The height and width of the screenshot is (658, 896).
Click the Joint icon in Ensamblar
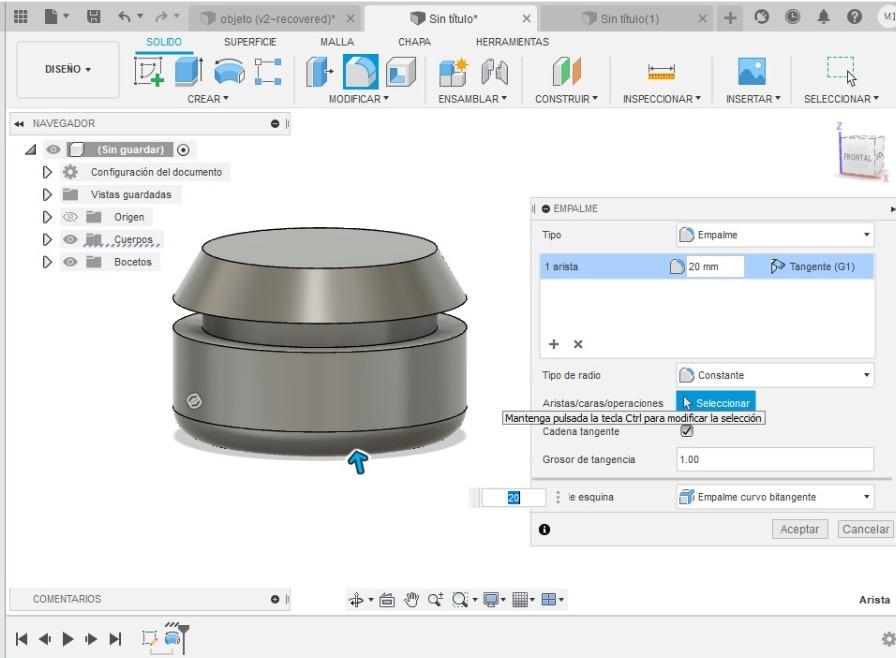(x=494, y=71)
